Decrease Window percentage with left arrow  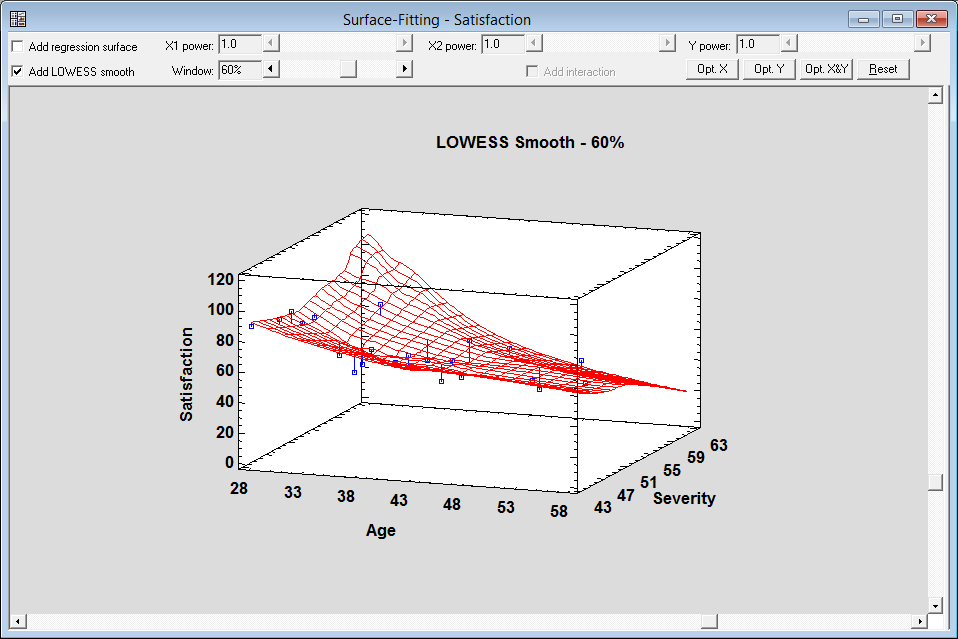pyautogui.click(x=271, y=69)
